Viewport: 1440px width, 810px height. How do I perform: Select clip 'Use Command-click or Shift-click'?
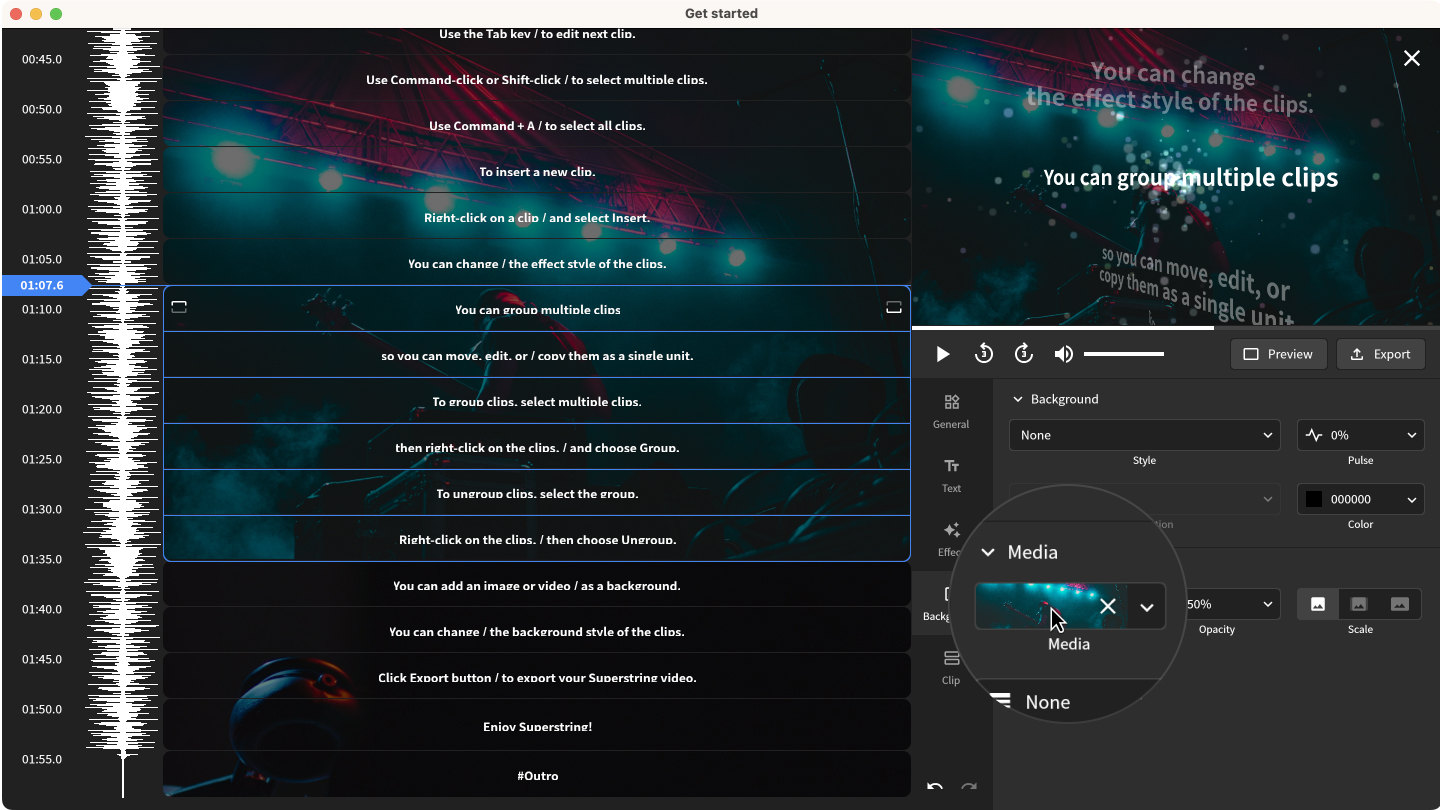[x=537, y=77]
